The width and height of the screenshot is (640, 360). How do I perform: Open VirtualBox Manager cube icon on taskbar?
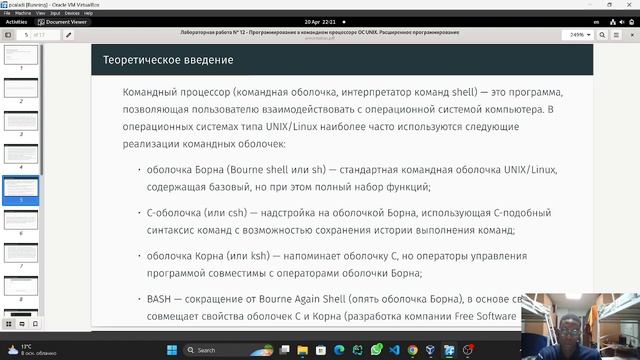click(x=430, y=350)
